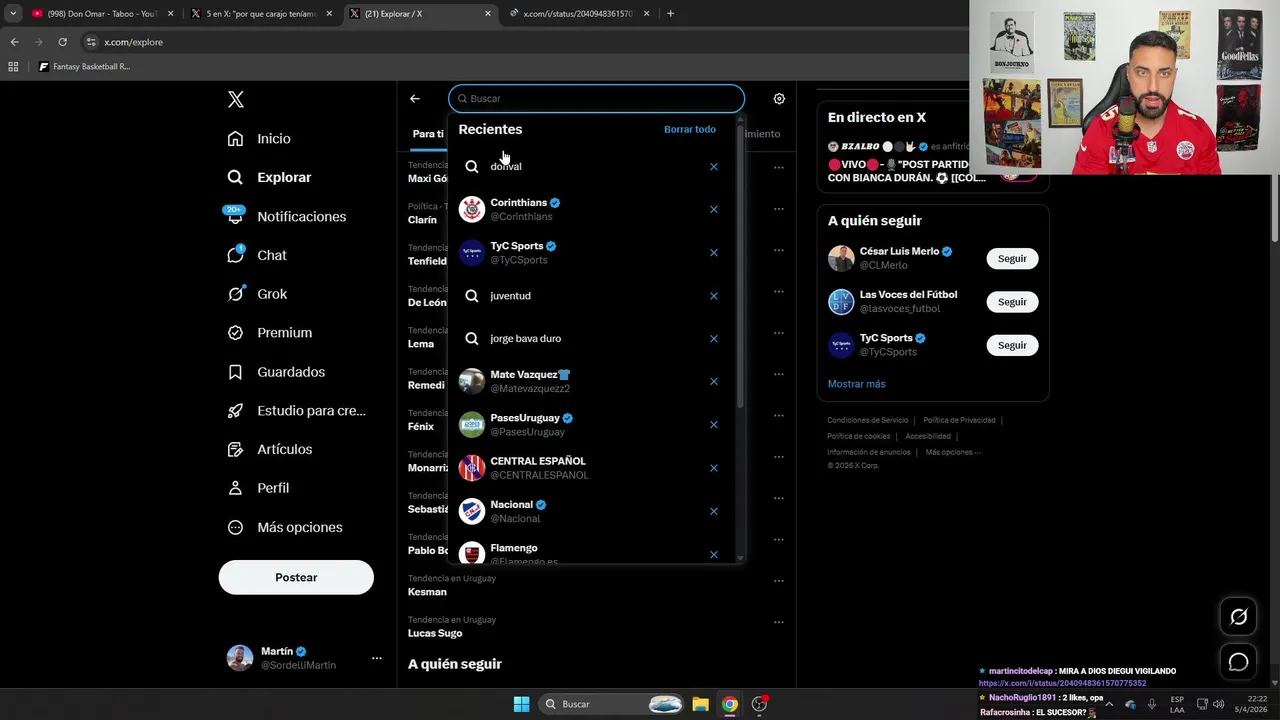
Task: Follow TyC Sports in A quién seguir
Action: coord(1012,345)
